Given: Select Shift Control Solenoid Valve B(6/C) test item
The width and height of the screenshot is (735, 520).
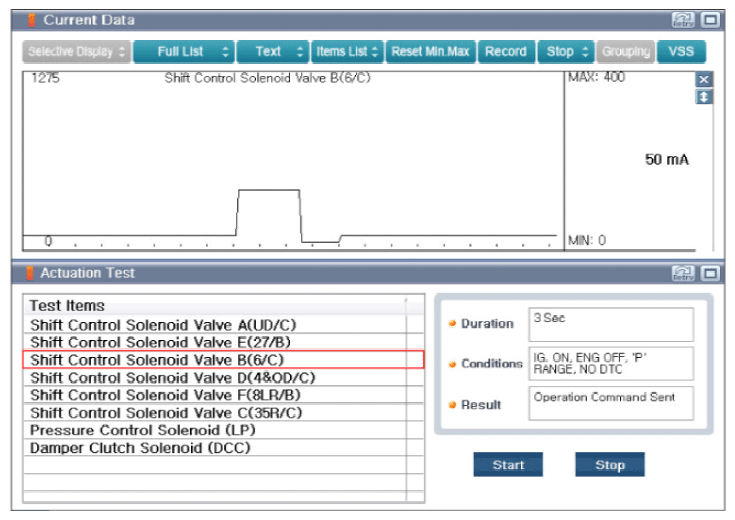Looking at the screenshot, I should 223,360.
